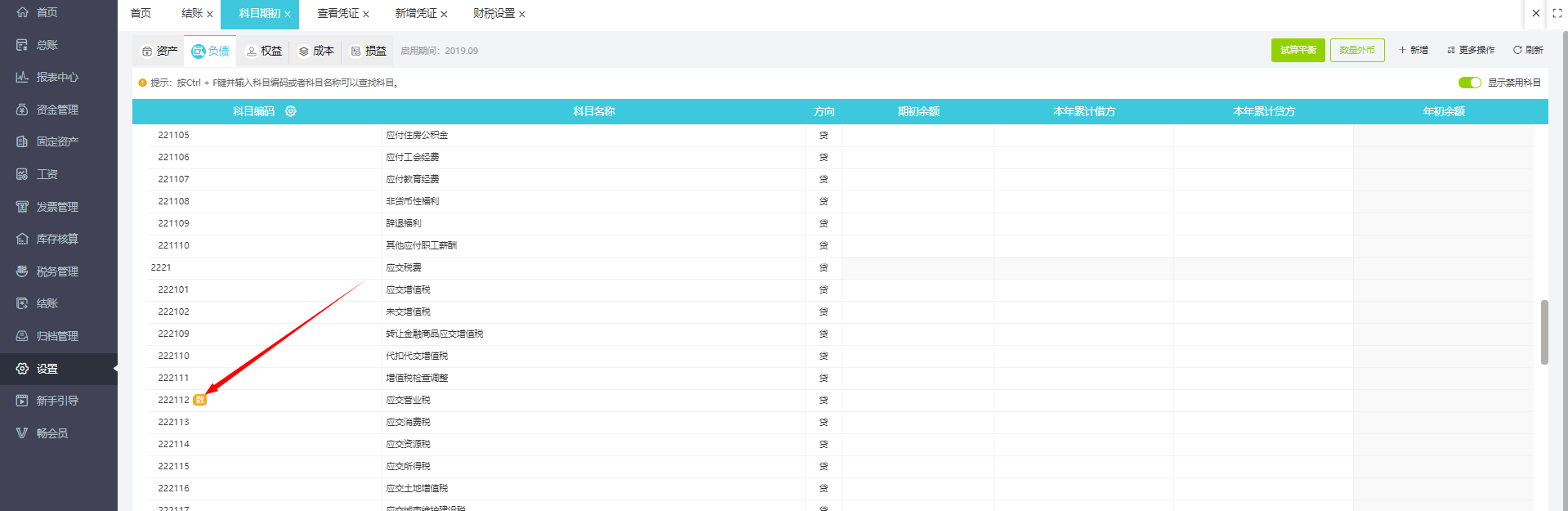The width and height of the screenshot is (1568, 511).
Task: Select subject name 应交消费税
Action: coord(409,422)
